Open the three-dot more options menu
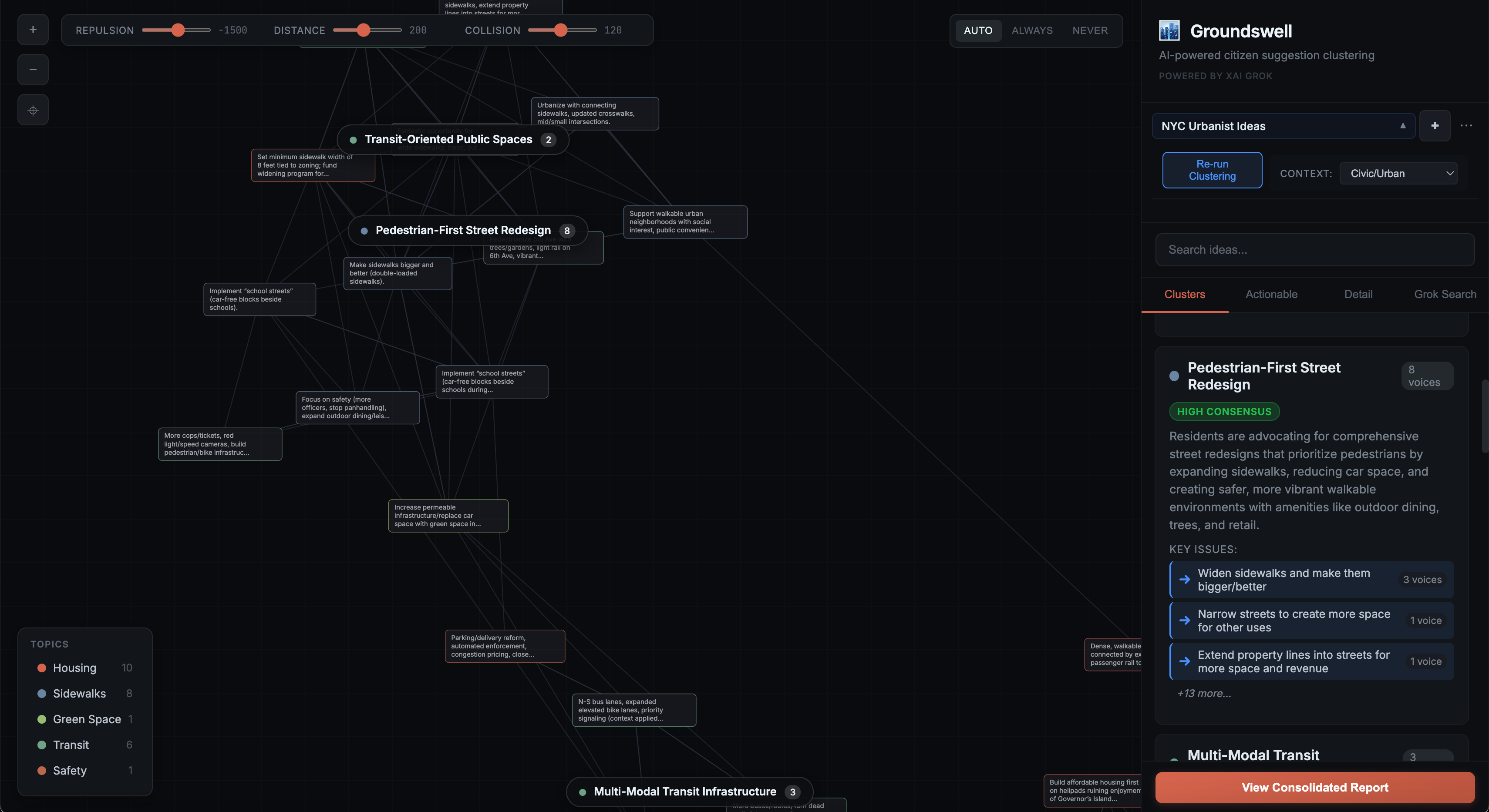The height and width of the screenshot is (812, 1489). [1466, 125]
